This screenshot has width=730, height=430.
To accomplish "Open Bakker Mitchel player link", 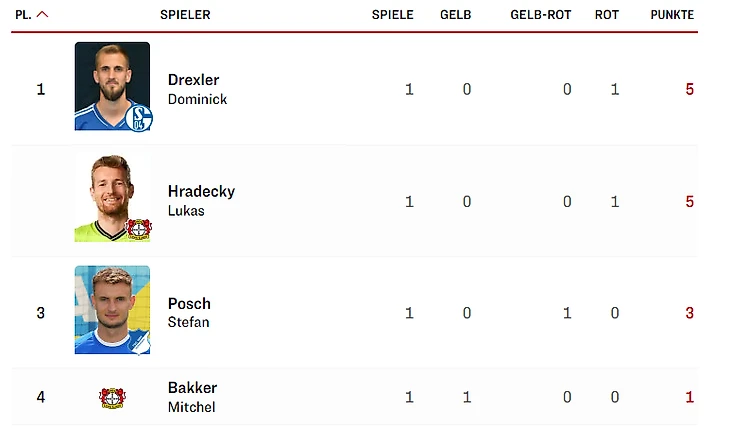I will tap(192, 397).
